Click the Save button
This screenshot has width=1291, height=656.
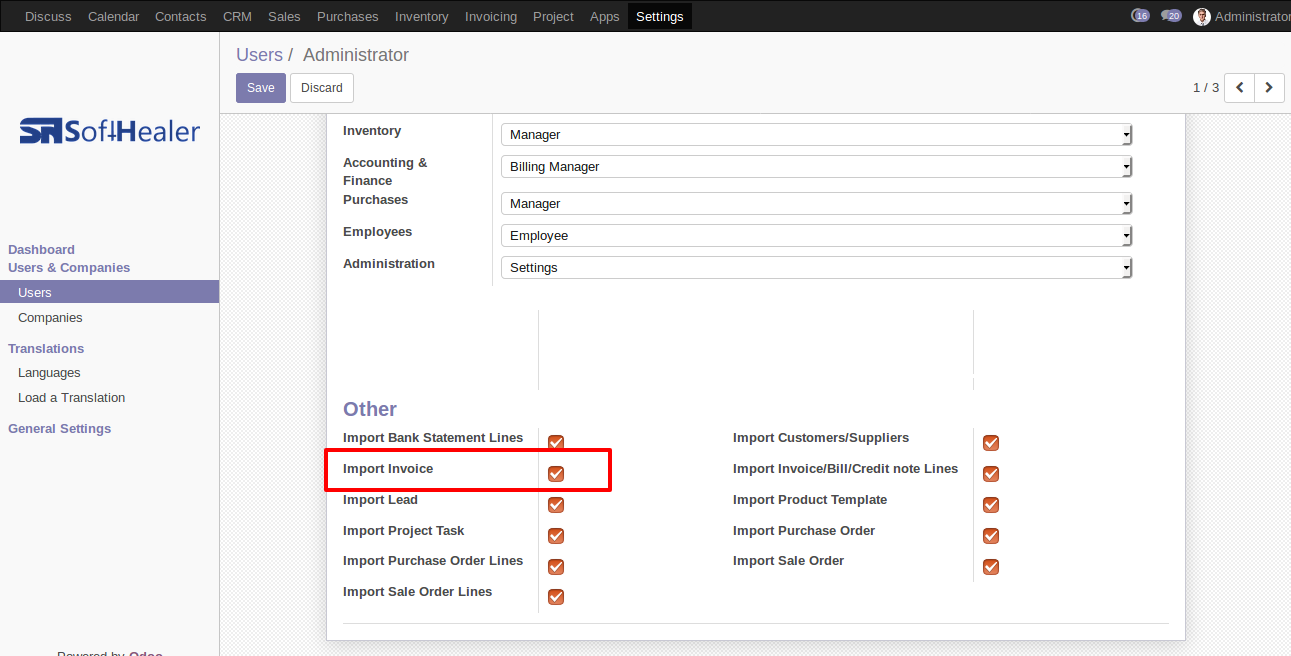[x=261, y=88]
